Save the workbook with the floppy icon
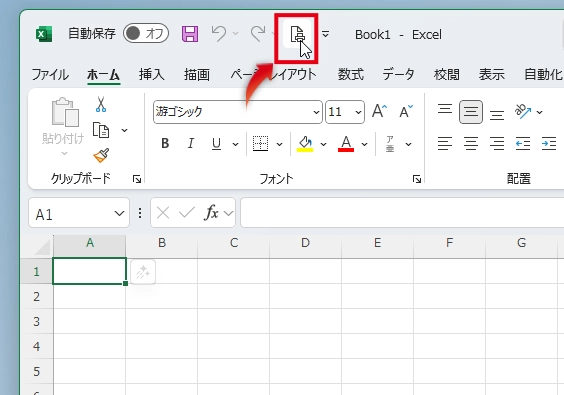 tap(190, 34)
